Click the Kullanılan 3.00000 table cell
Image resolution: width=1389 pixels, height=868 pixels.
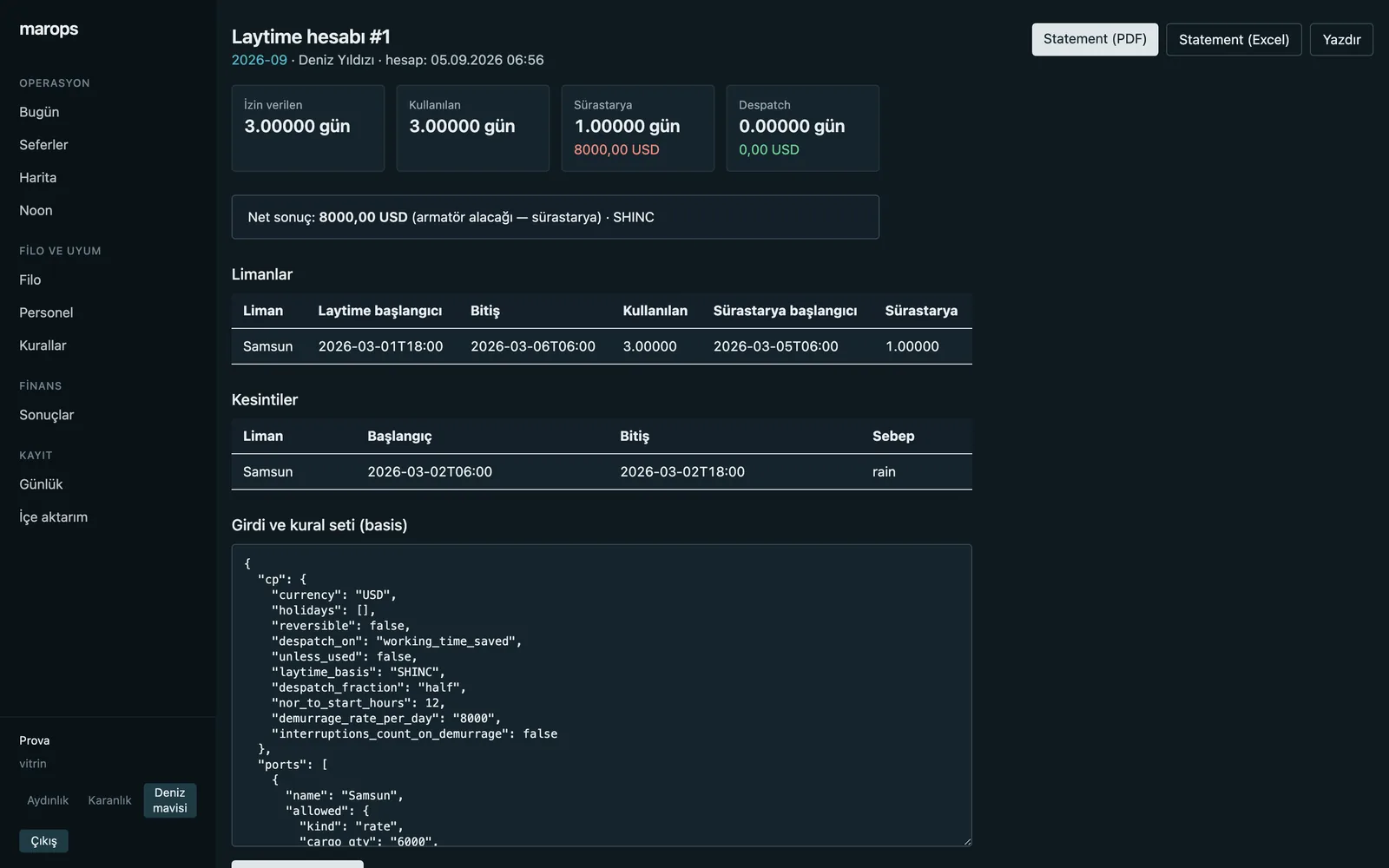tap(649, 346)
